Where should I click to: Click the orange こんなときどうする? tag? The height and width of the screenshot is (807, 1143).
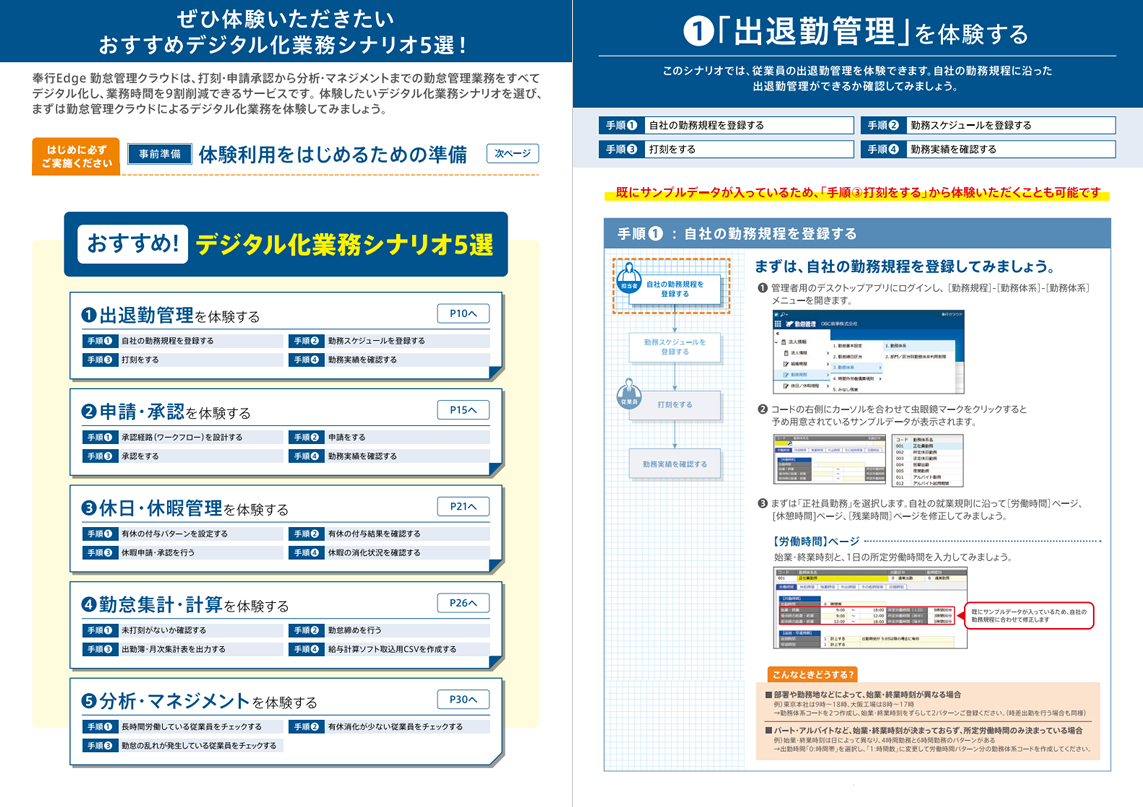tap(813, 674)
